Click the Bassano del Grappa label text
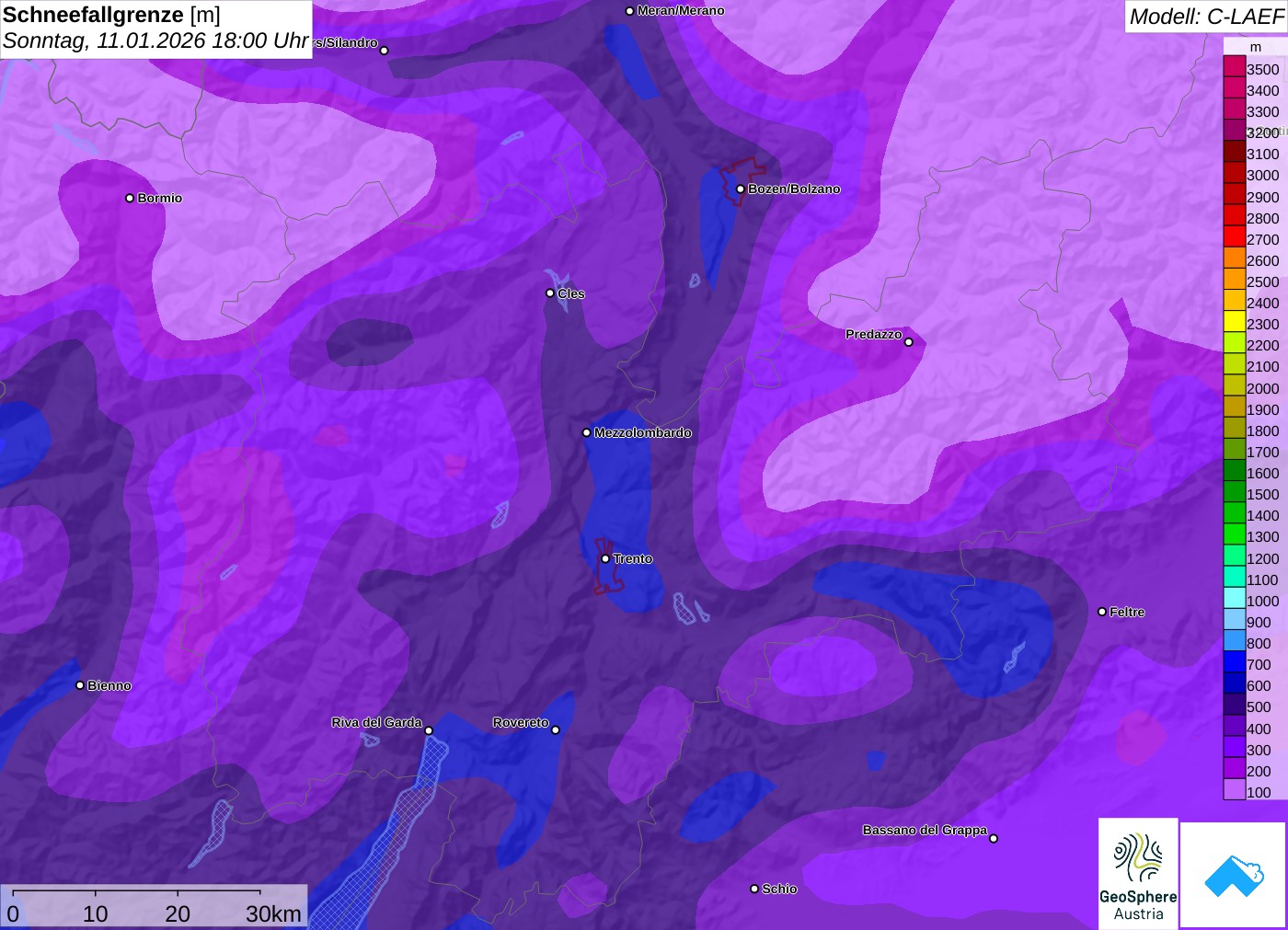Screen dimensions: 1288x930 (x=925, y=830)
